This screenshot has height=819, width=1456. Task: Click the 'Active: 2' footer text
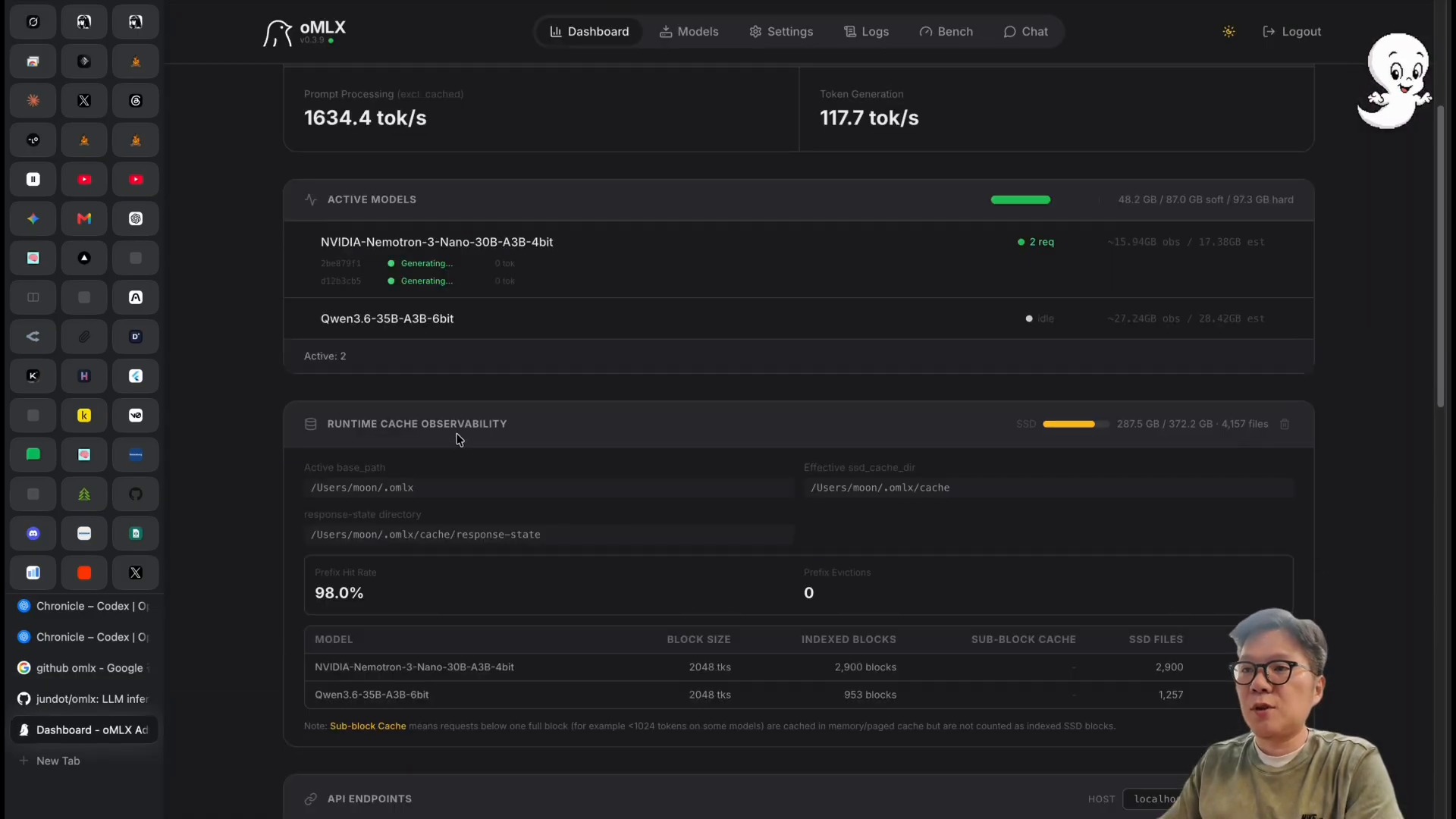325,356
